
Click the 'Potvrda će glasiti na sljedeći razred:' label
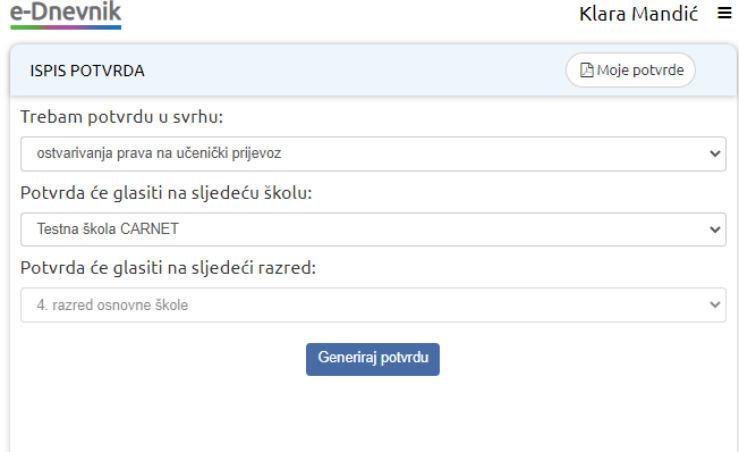(x=168, y=268)
